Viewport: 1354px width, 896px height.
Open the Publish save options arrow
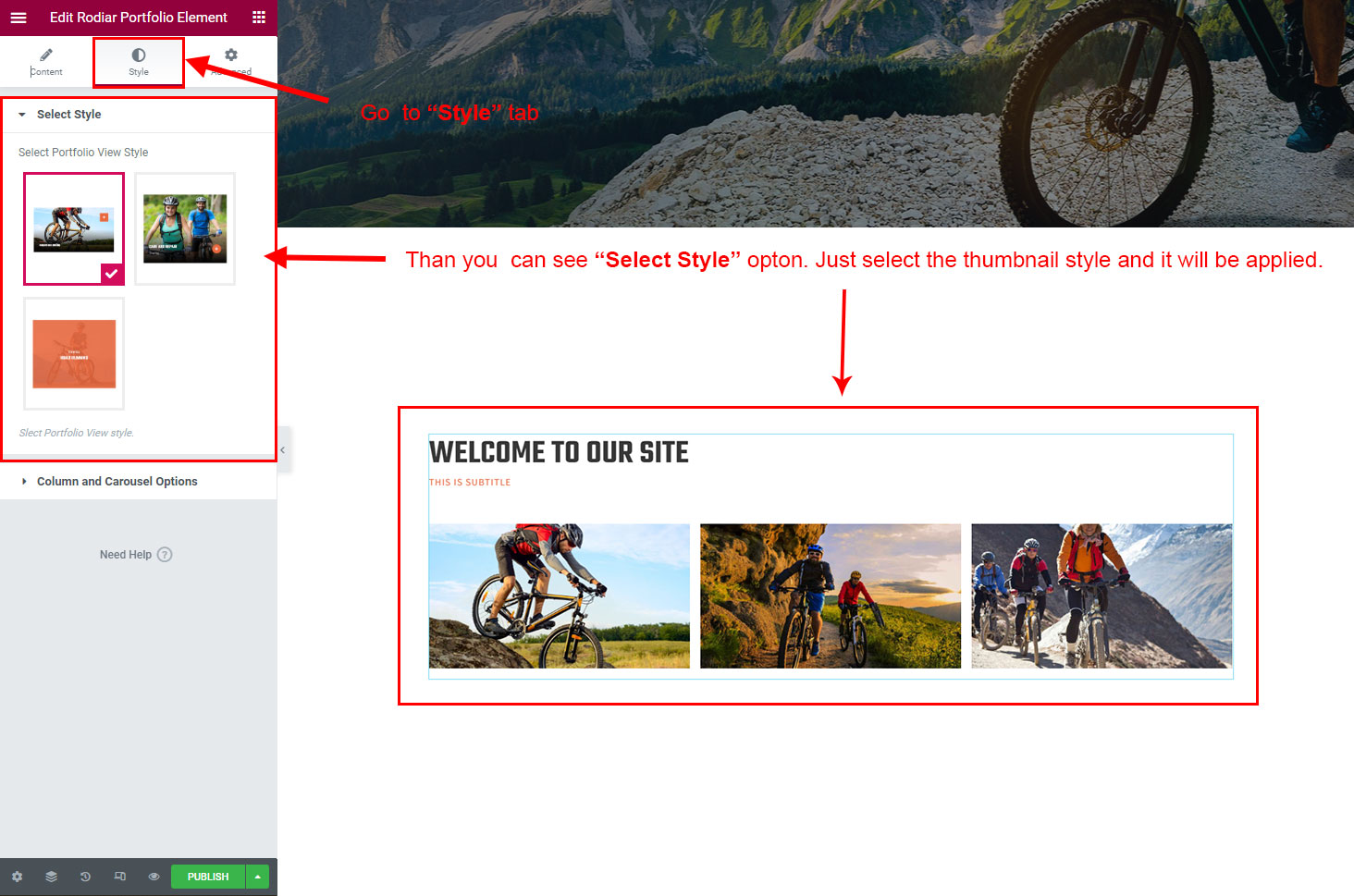pos(258,877)
